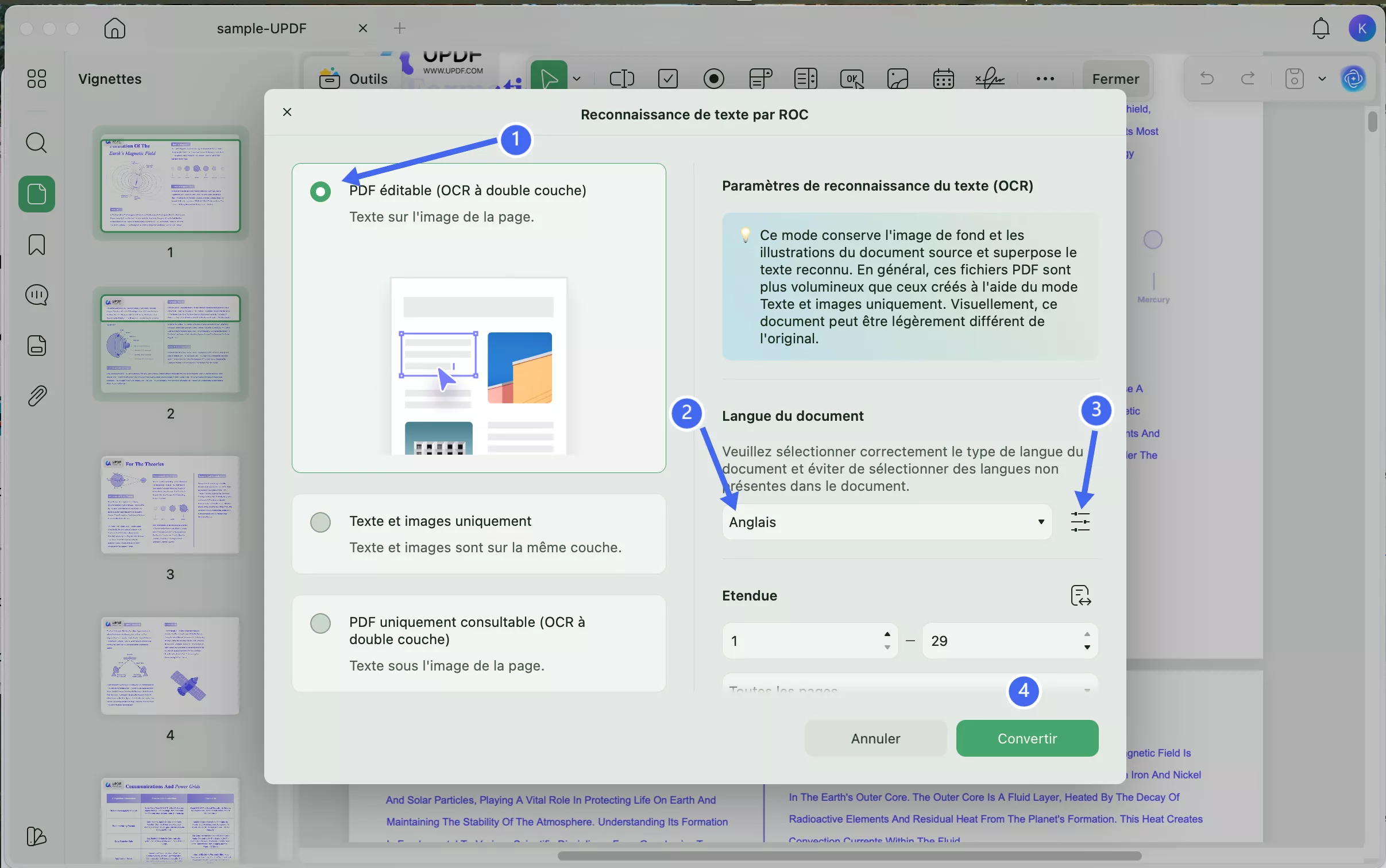Expand the Anglais language dropdown

click(886, 522)
